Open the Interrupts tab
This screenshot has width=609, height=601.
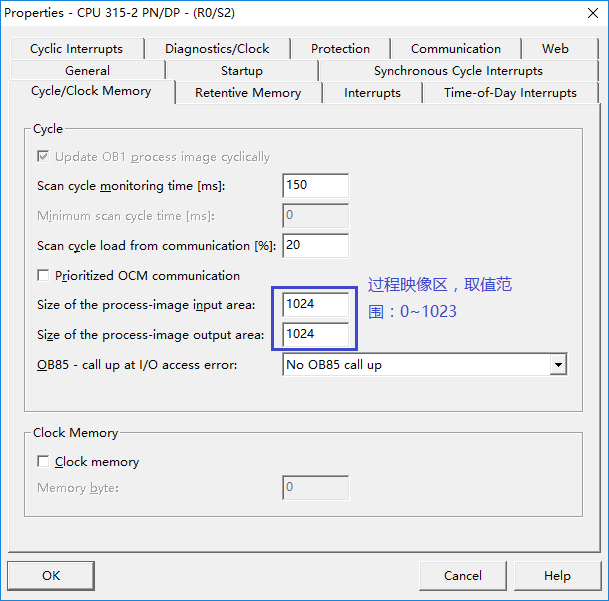tap(372, 93)
